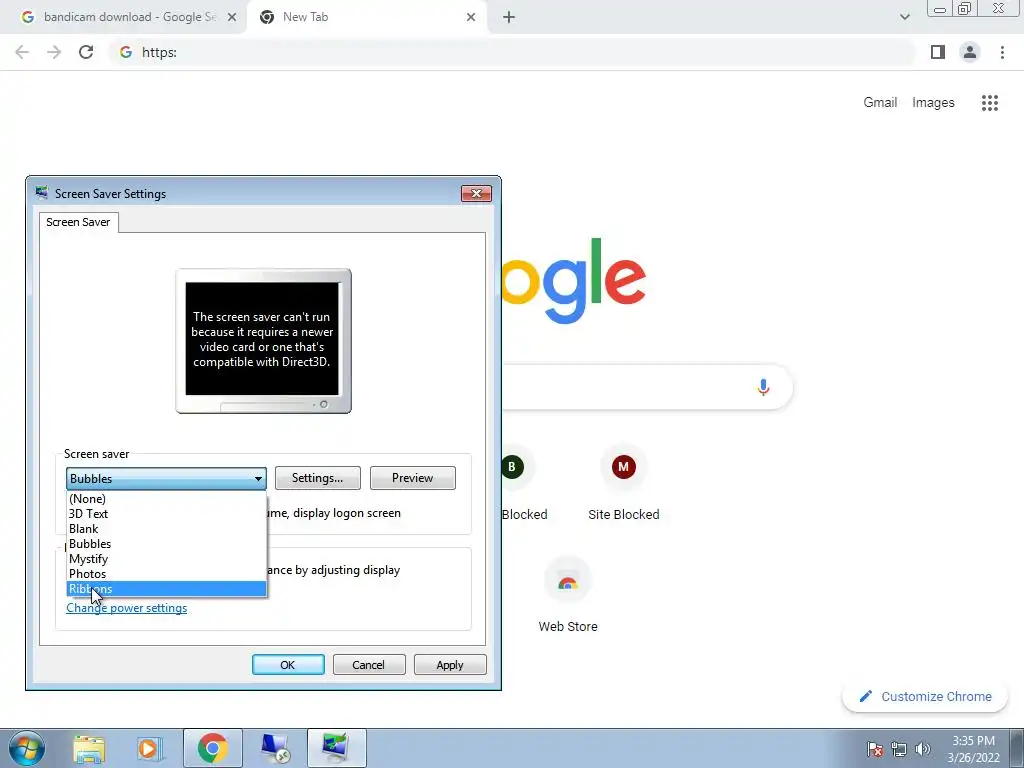Go back with Chrome back arrow
The height and width of the screenshot is (768, 1024).
tap(22, 52)
